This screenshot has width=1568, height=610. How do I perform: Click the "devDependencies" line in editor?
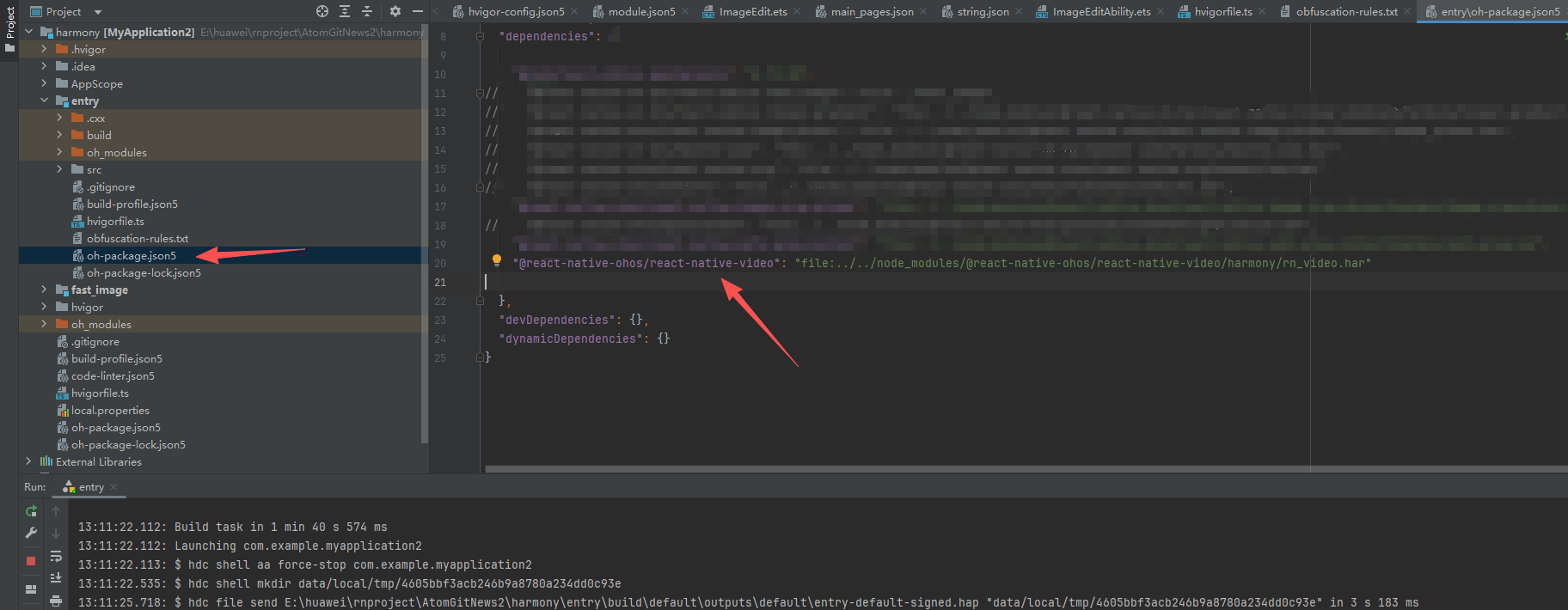[573, 320]
